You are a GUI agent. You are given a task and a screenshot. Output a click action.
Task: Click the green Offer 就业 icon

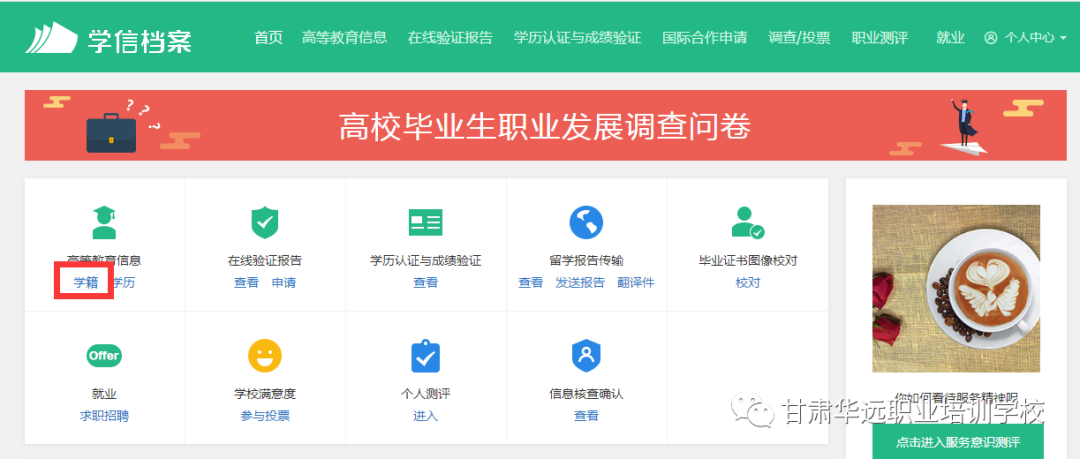[104, 355]
